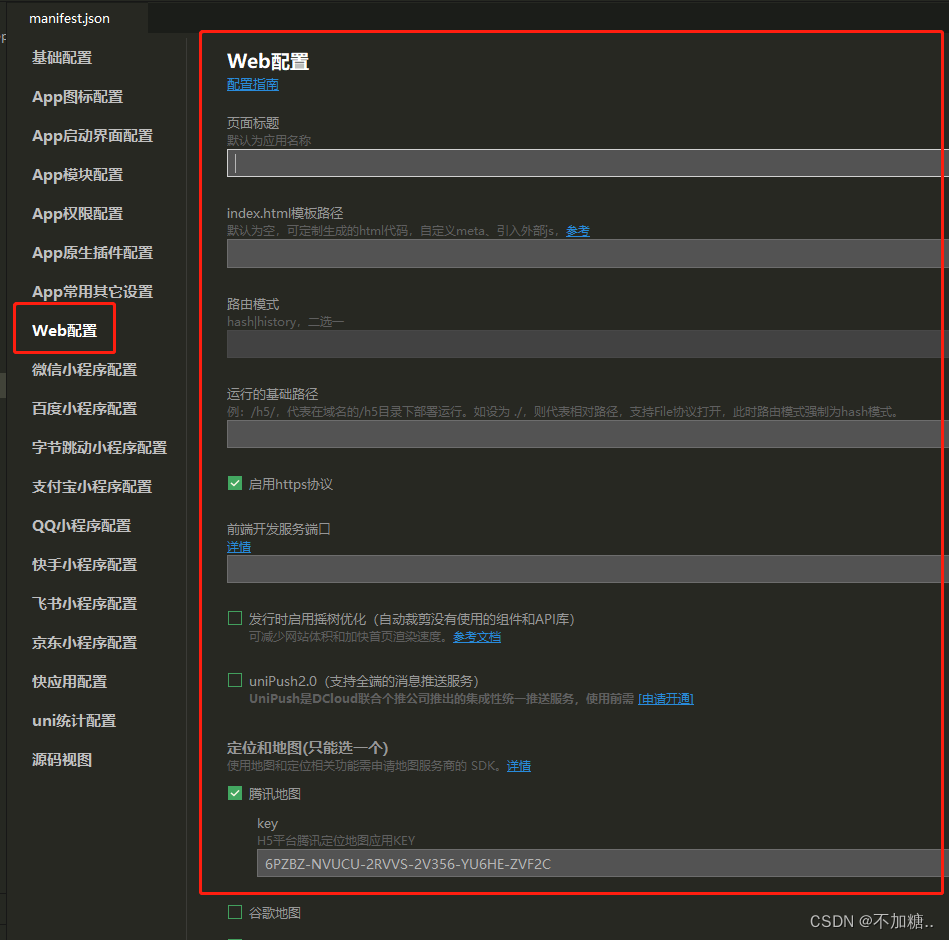This screenshot has width=949, height=940.
Task: Open 详情 link under 前端开发服务端口
Action: pos(239,547)
